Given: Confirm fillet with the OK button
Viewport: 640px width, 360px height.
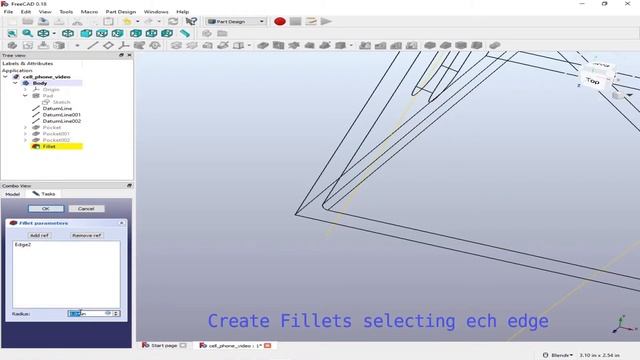Looking at the screenshot, I should click(46, 209).
